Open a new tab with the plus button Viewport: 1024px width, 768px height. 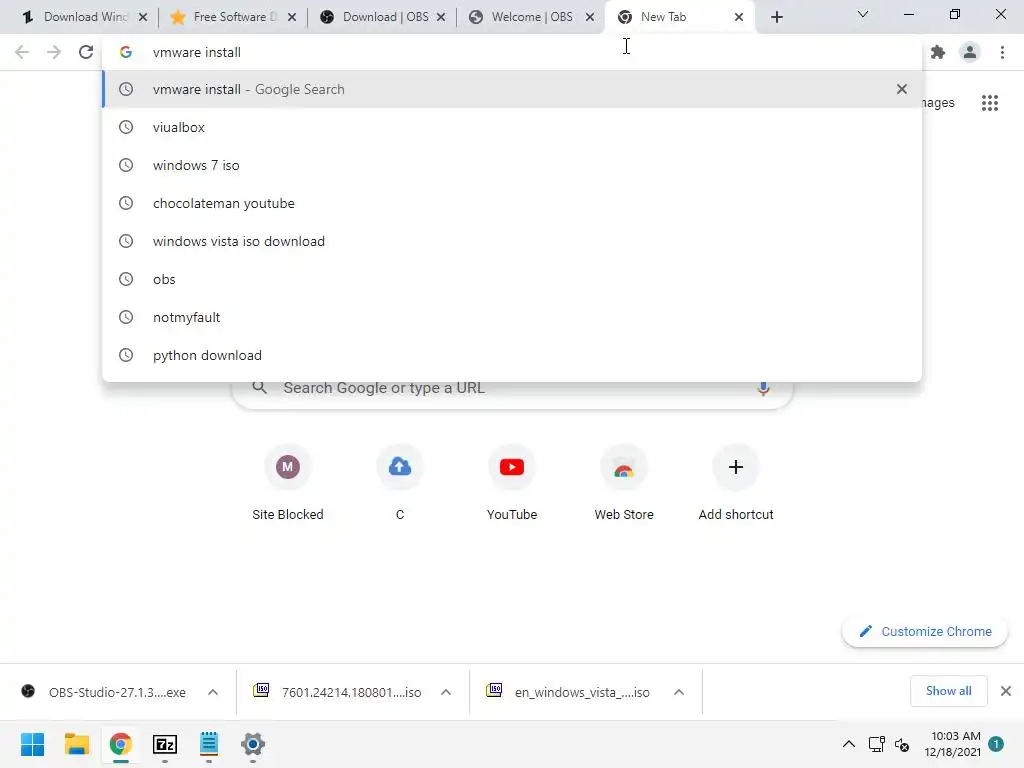point(776,17)
